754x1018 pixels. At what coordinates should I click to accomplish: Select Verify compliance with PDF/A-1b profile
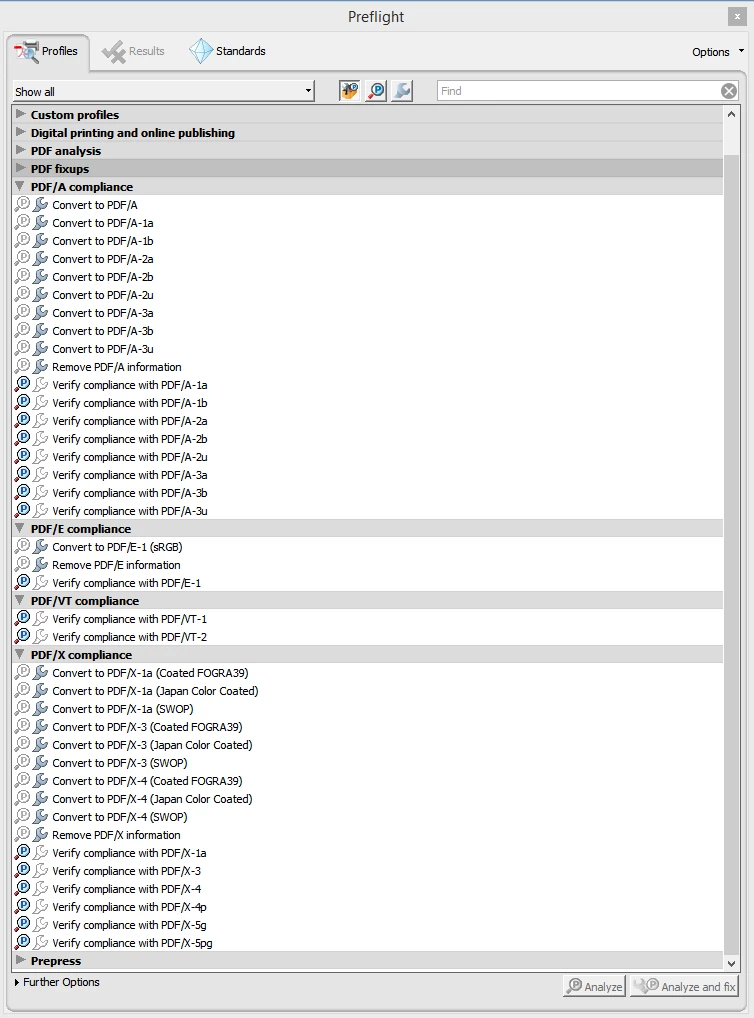(x=130, y=403)
